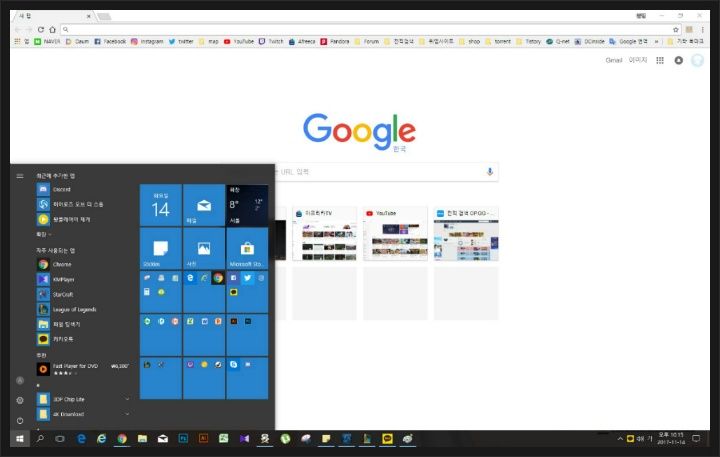Show hidden system tray icons

[x=620, y=439]
